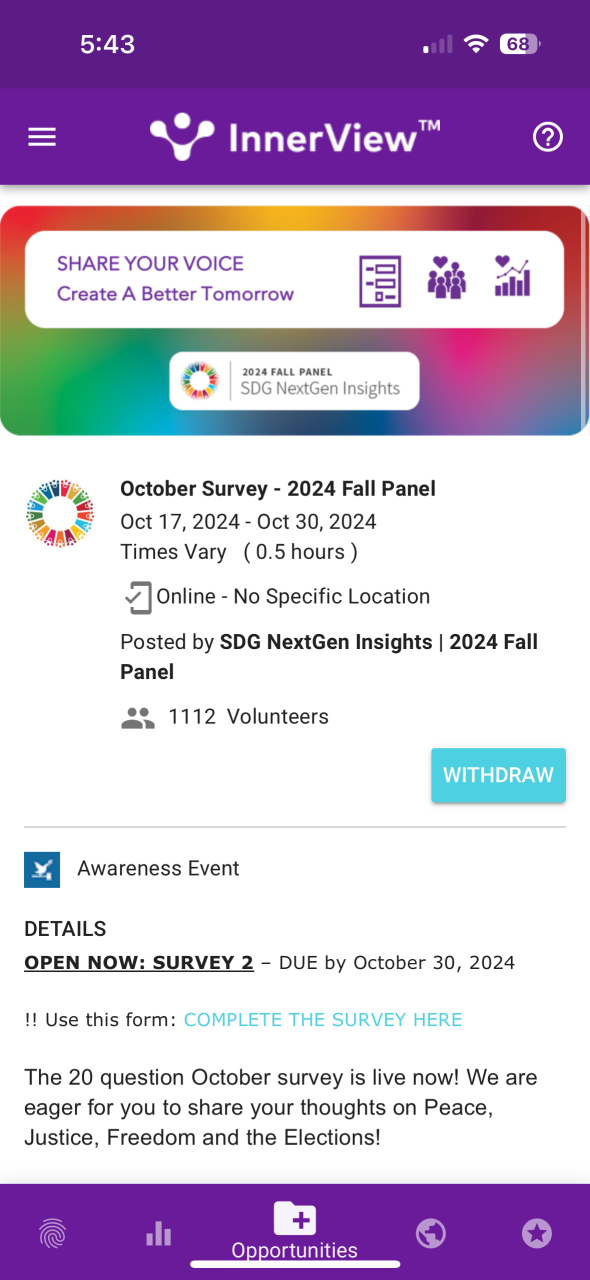Open the COMPLETE THE SURVEY HERE link
The image size is (590, 1280).
(323, 1020)
